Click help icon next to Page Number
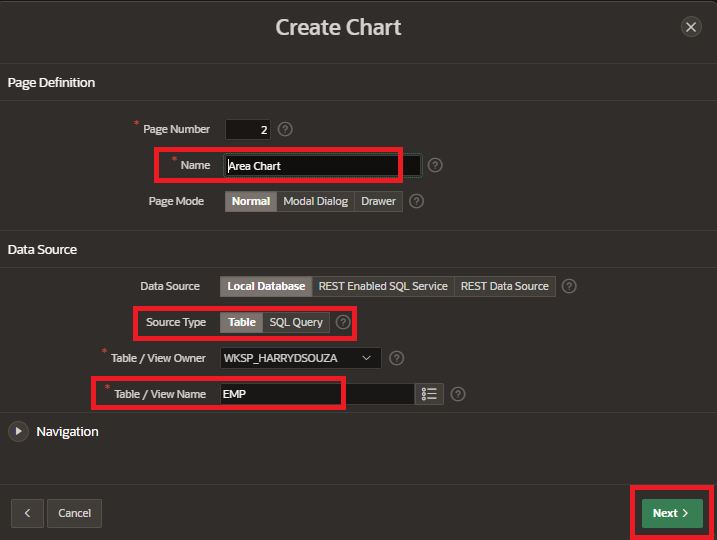The image size is (717, 540). point(285,129)
